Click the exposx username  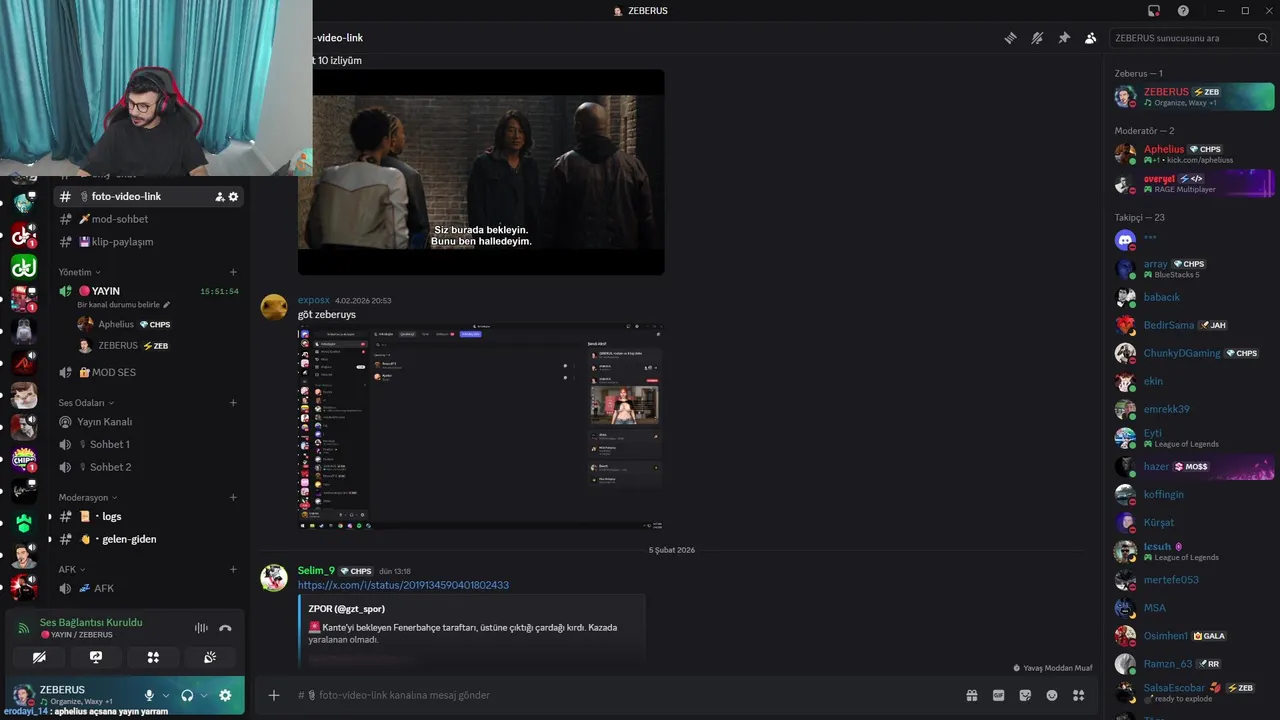[314, 300]
